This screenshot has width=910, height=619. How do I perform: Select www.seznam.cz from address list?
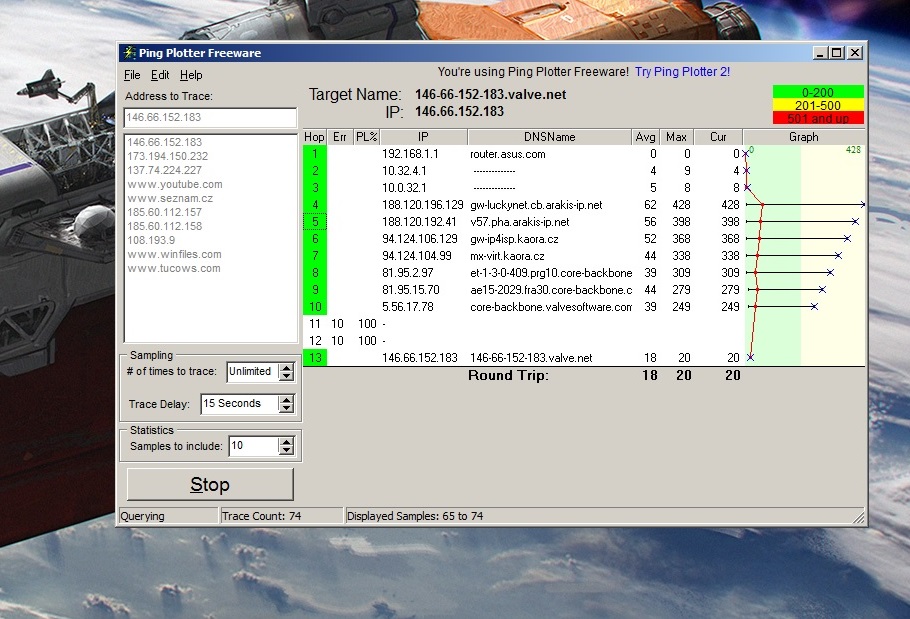[172, 198]
